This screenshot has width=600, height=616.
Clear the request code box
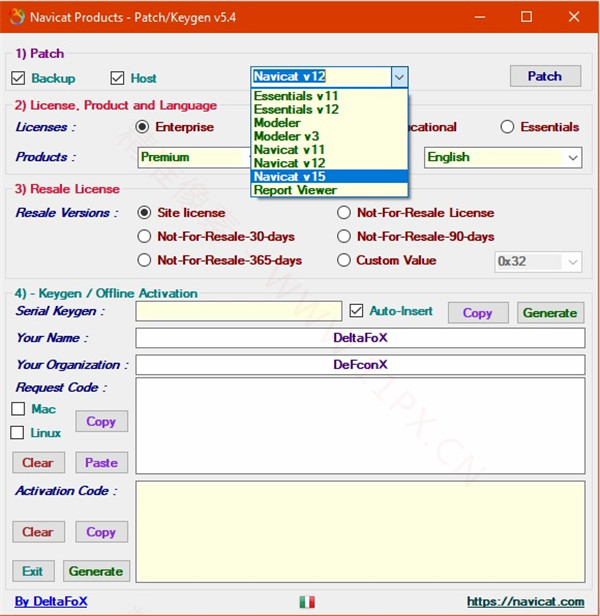(38, 462)
